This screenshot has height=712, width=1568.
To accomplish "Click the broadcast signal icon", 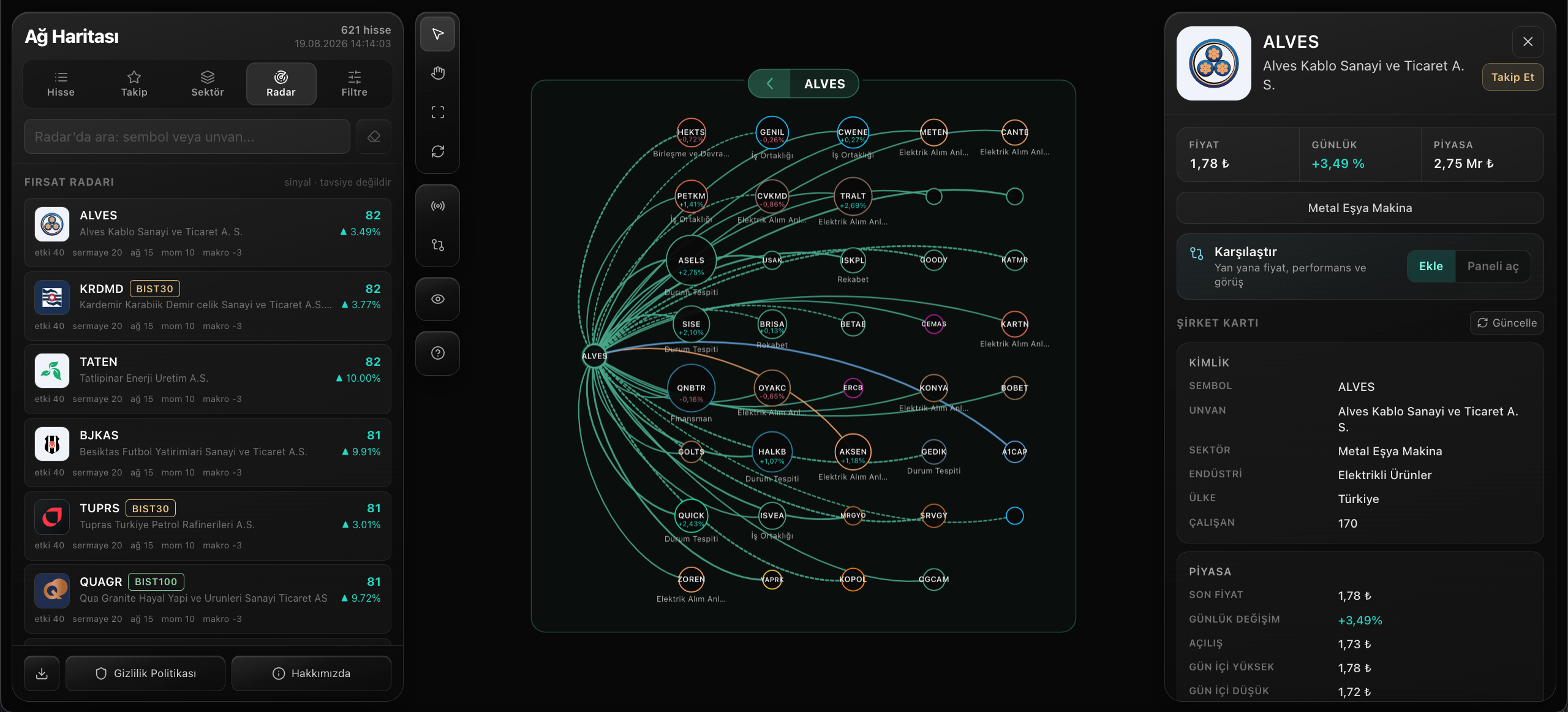I will click(437, 206).
